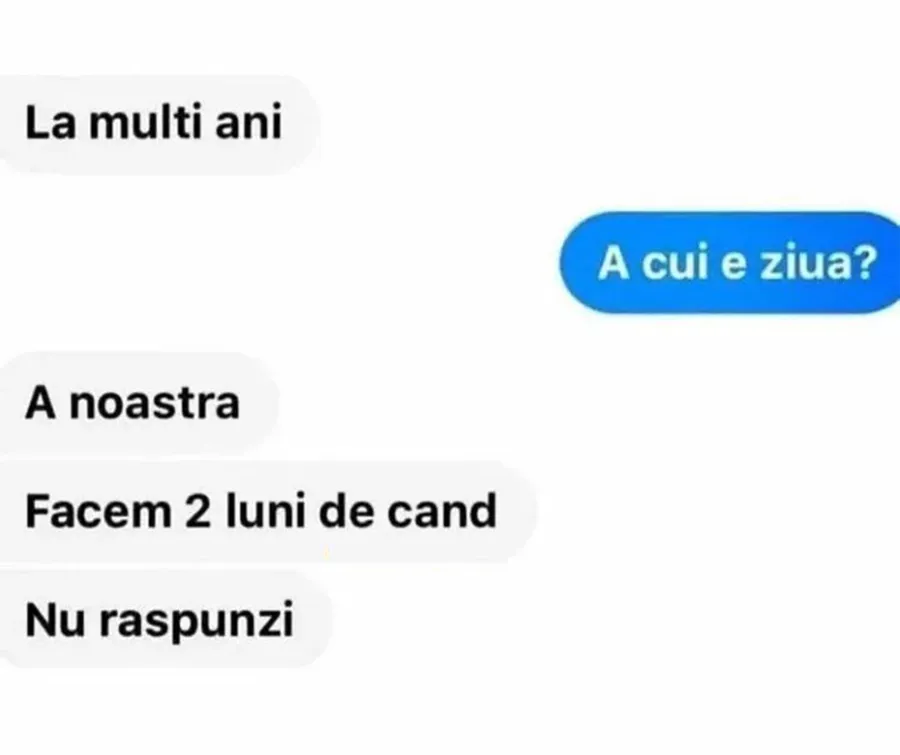
Task: Click the number "2" in the message
Action: coord(199,512)
